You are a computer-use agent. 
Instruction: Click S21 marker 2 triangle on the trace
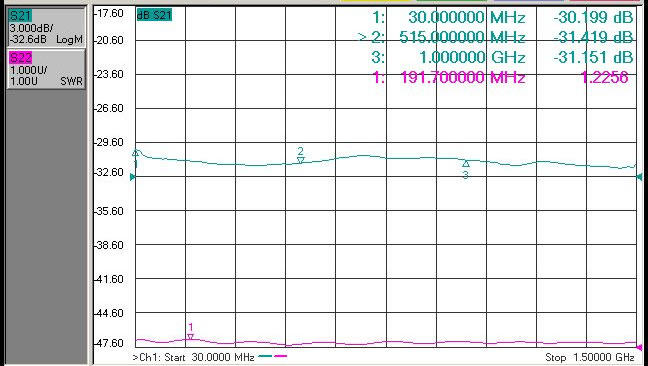click(301, 160)
